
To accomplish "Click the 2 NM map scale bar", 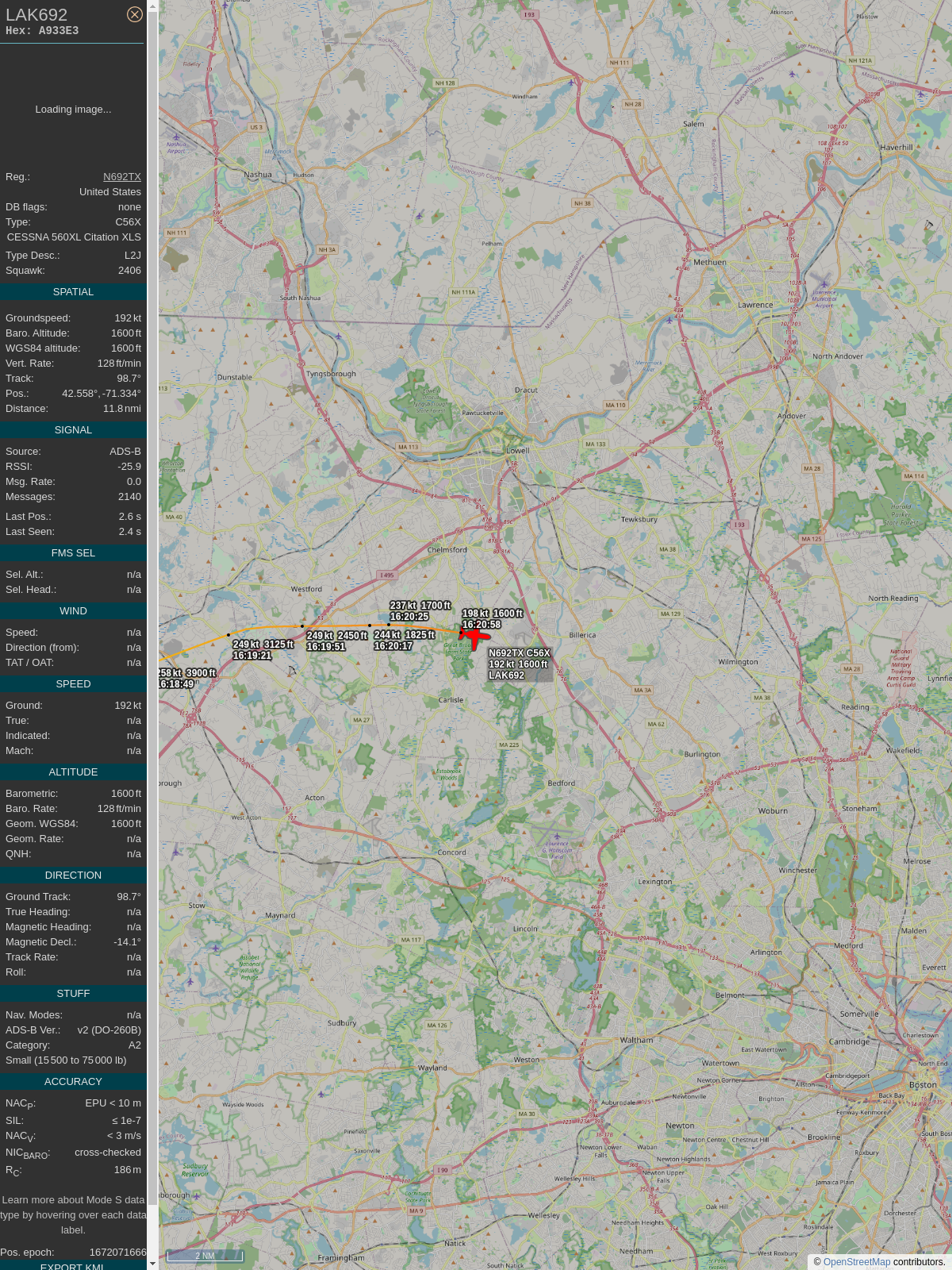I will coord(205,1256).
